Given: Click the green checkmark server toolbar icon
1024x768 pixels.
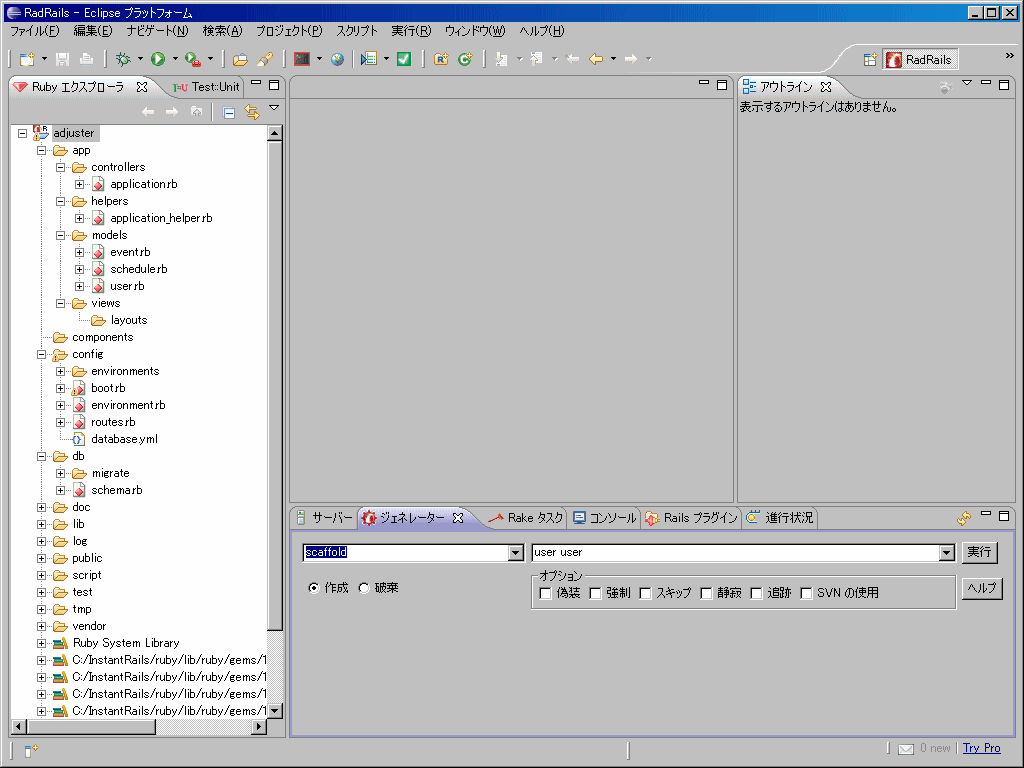Looking at the screenshot, I should [x=403, y=59].
